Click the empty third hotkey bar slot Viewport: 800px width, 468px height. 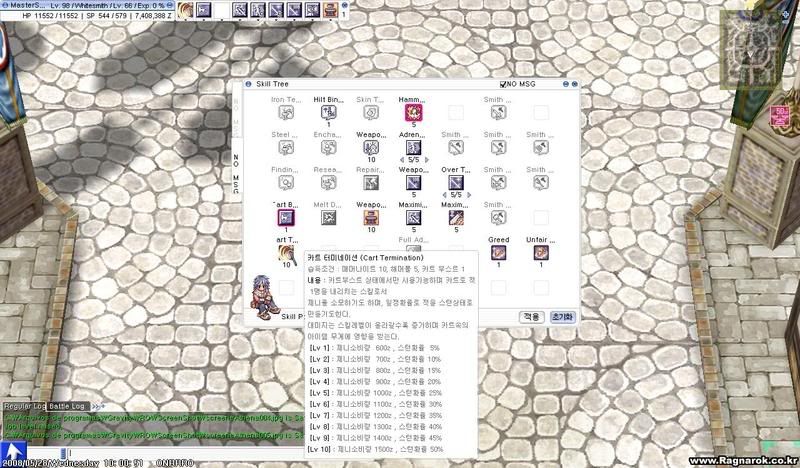221,10
